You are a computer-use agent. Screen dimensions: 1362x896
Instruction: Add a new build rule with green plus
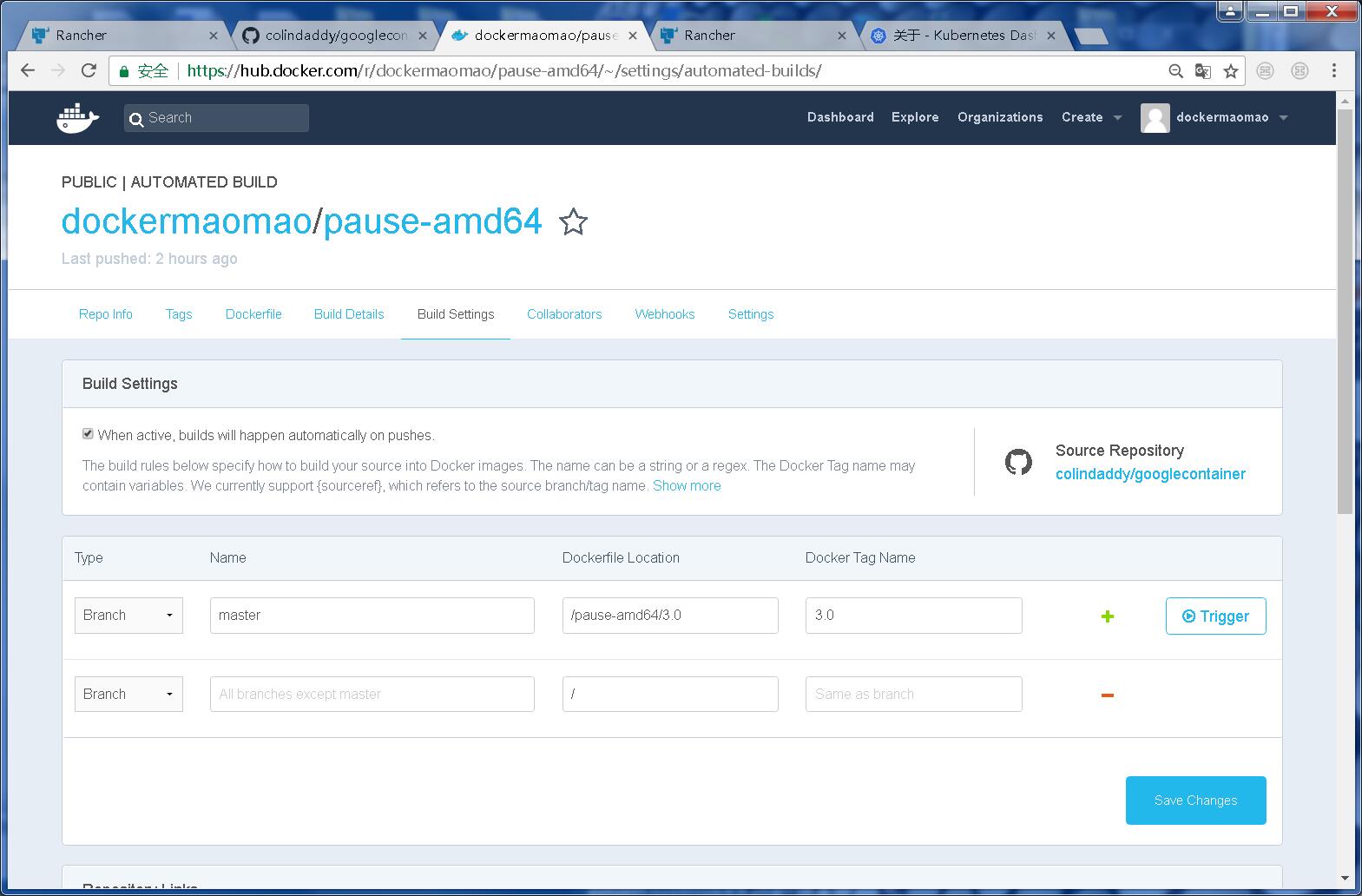click(x=1108, y=616)
